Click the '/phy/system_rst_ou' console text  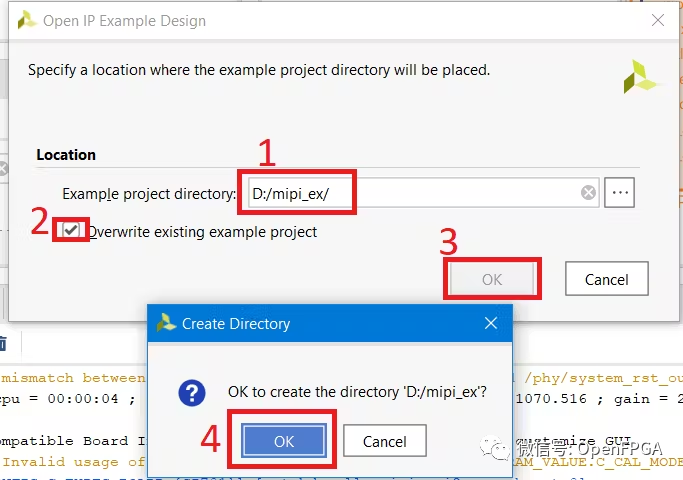pyautogui.click(x=603, y=378)
